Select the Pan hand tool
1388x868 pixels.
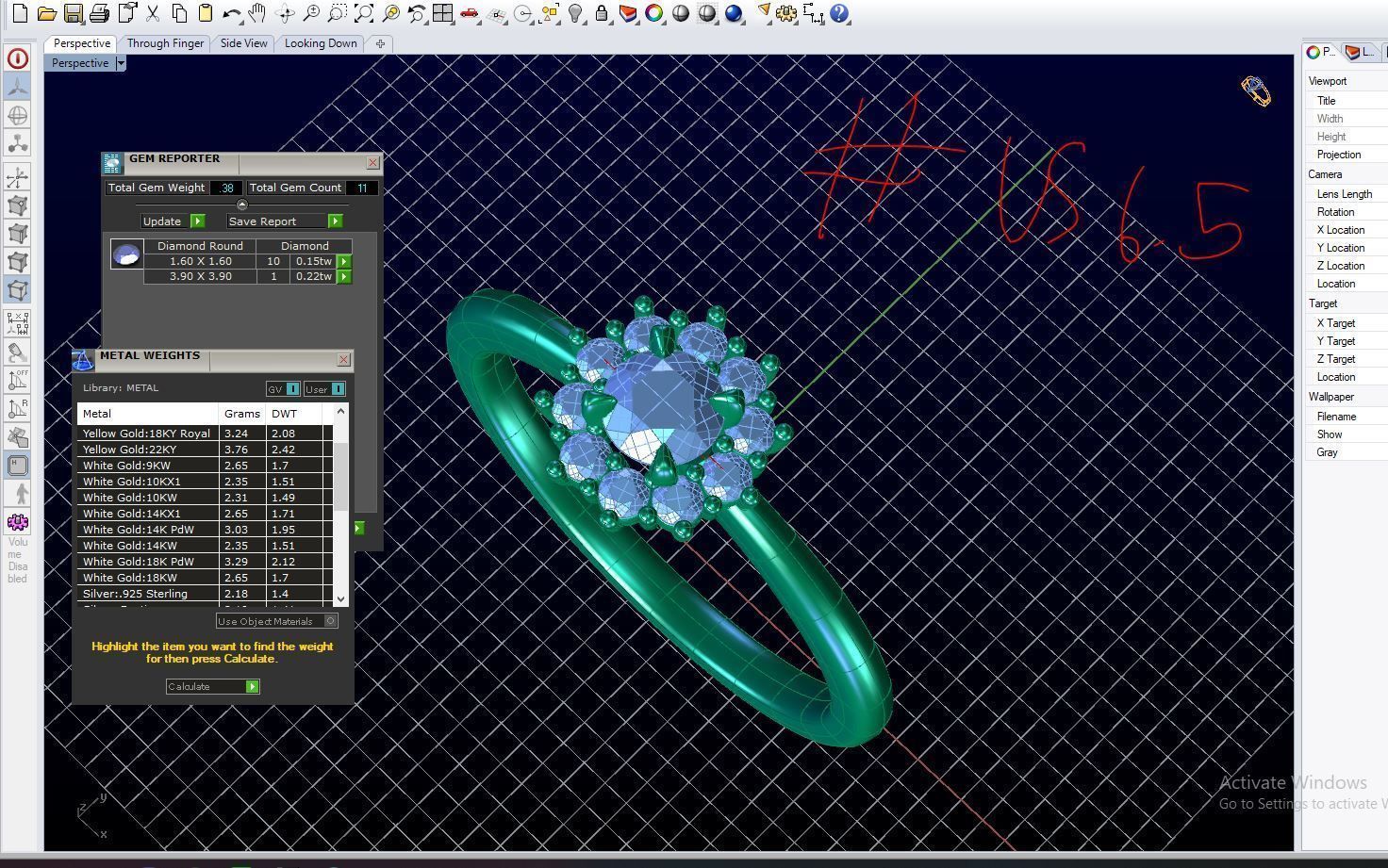coord(257,14)
